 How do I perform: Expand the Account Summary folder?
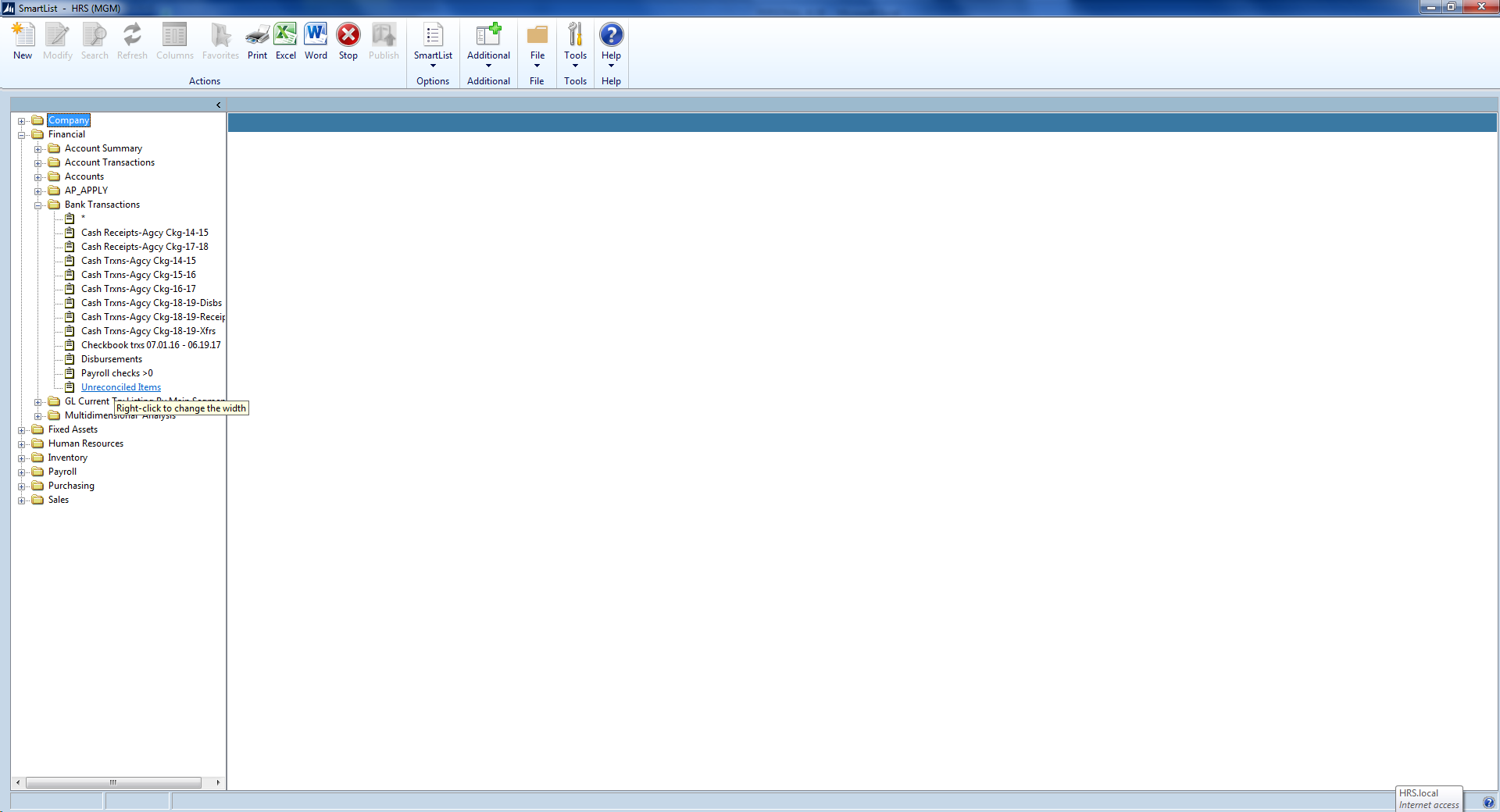[x=37, y=149]
